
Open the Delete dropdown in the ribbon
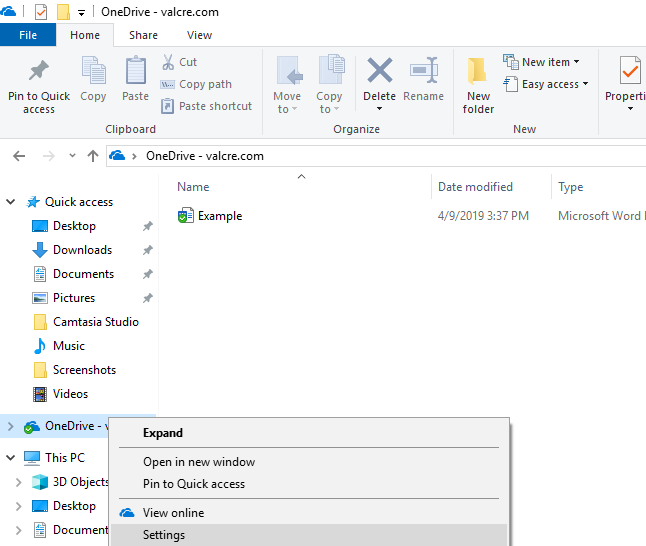(x=380, y=108)
